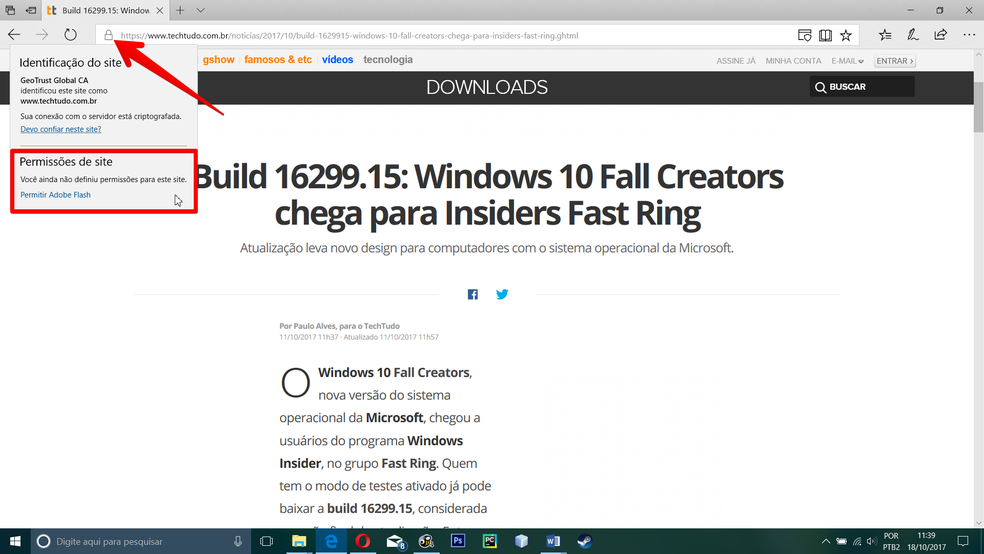The image size is (984, 554).
Task: Open Word from taskbar
Action: 553,541
